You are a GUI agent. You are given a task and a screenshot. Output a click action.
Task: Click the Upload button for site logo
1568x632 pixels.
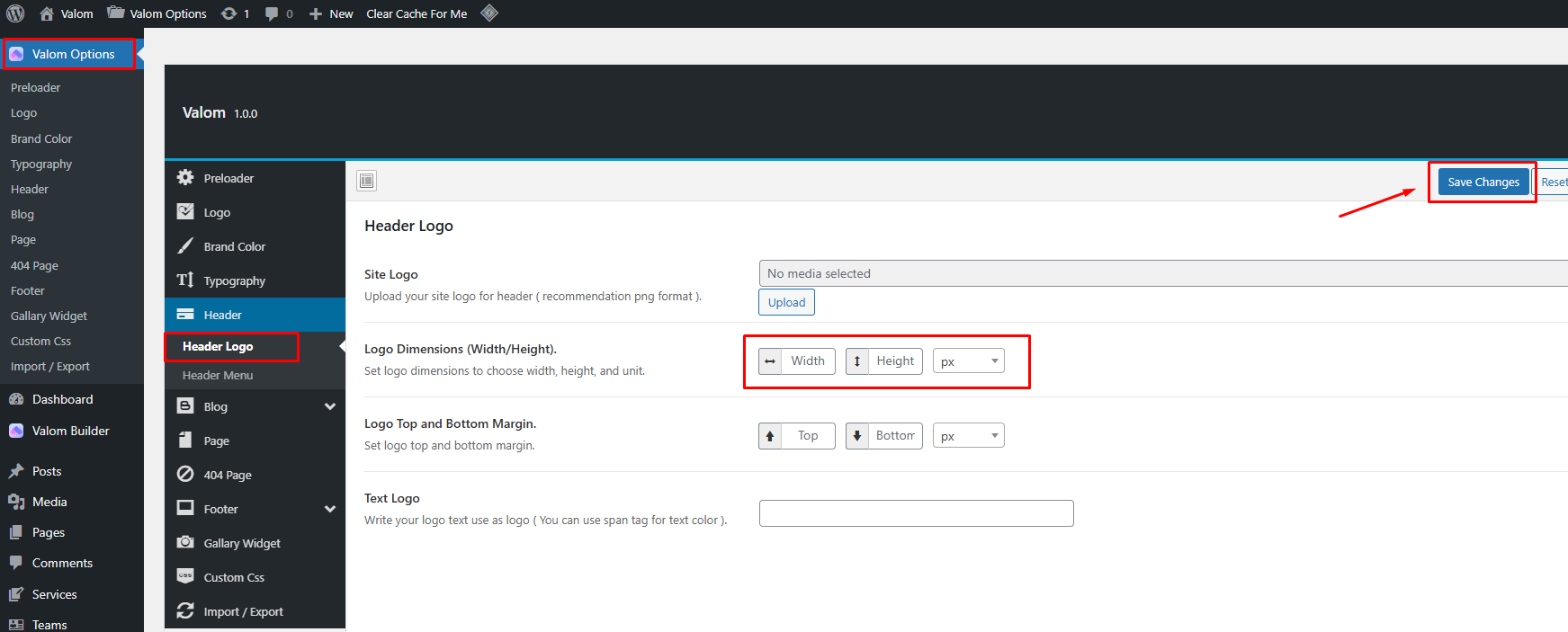click(x=786, y=302)
